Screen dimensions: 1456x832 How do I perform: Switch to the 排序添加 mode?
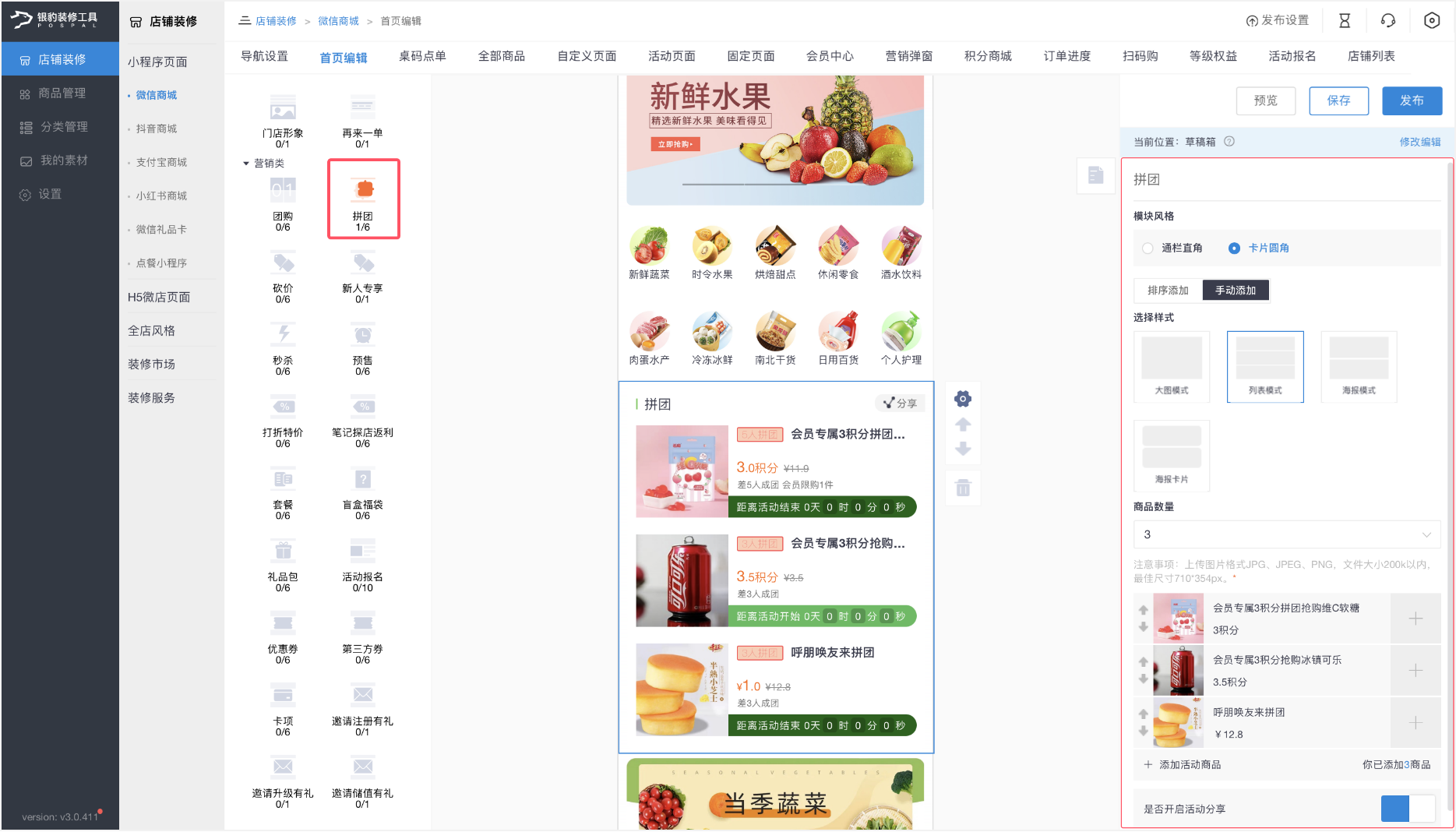pos(1168,291)
